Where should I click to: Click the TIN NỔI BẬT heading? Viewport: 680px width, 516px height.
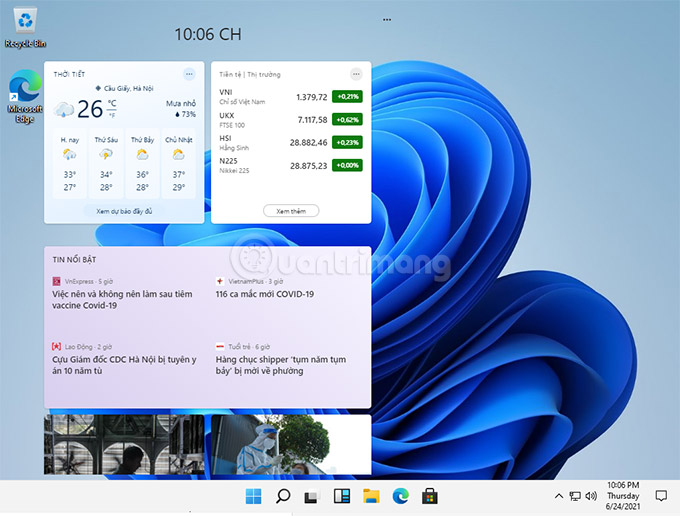point(74,259)
